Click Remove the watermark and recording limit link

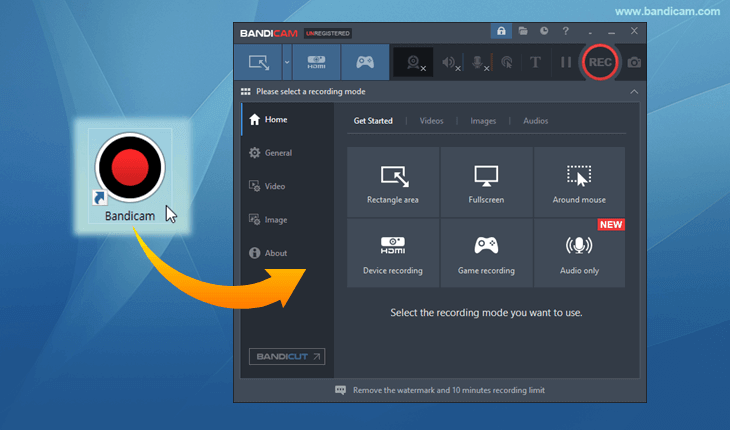pos(449,390)
